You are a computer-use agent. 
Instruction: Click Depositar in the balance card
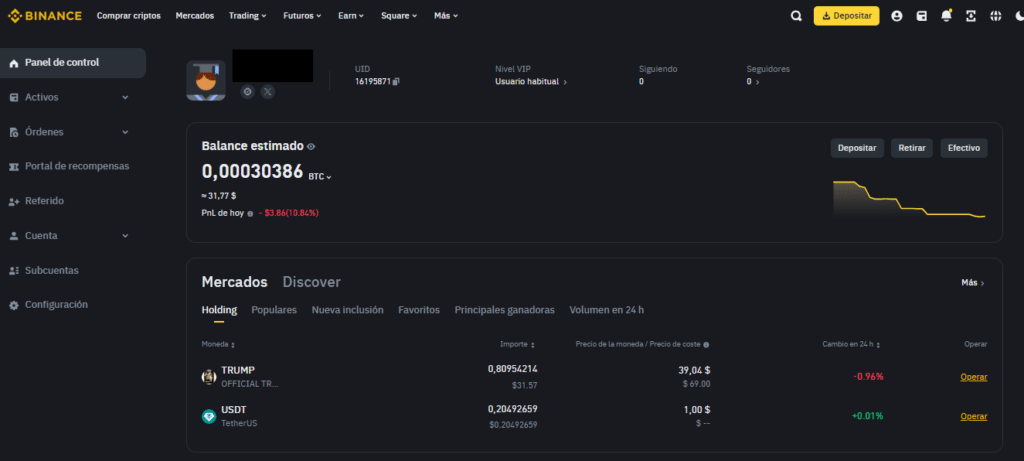coord(857,148)
